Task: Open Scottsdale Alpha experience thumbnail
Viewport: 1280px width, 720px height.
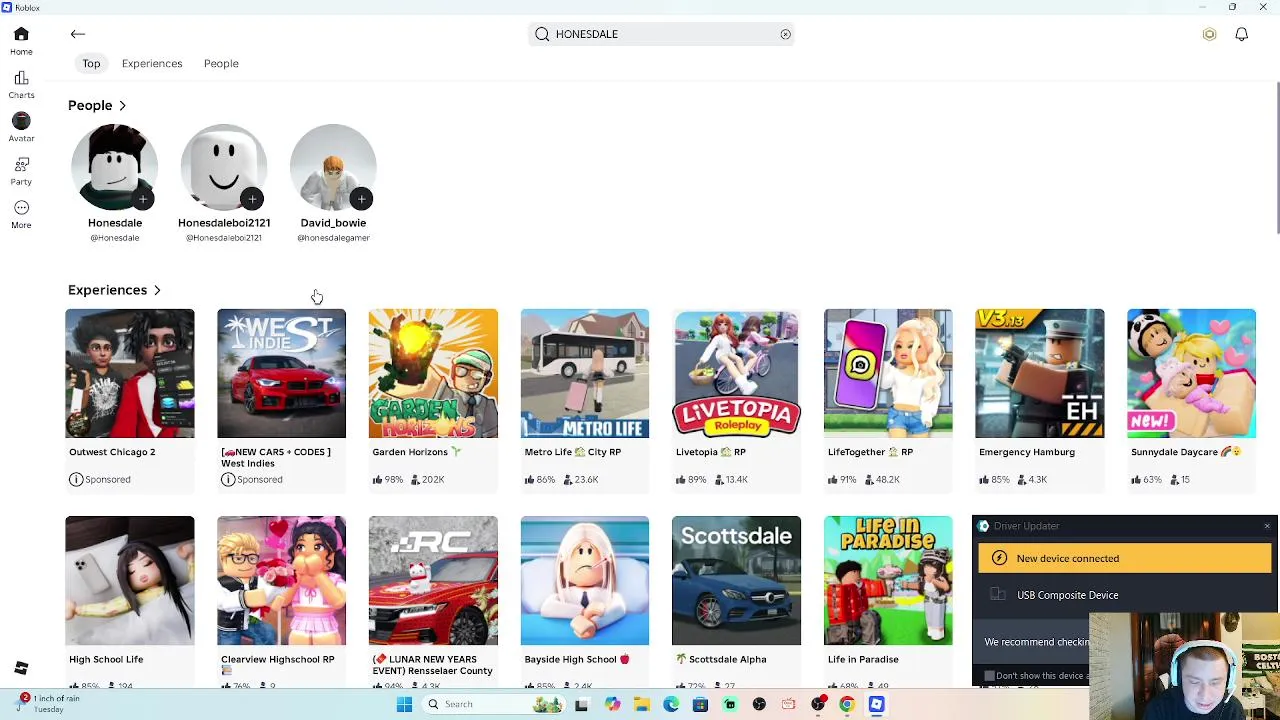Action: (736, 581)
